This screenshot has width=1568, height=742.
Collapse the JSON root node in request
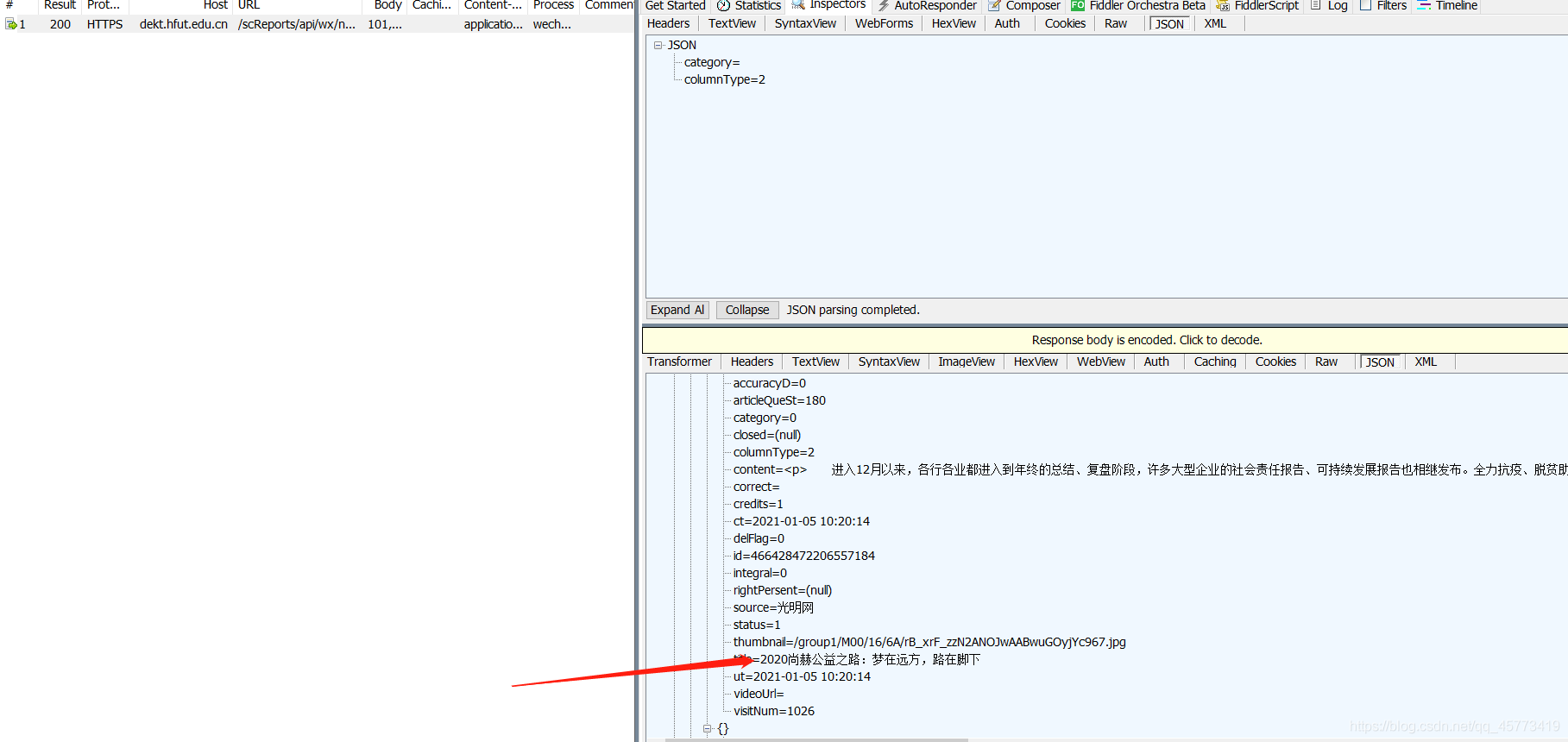[658, 45]
